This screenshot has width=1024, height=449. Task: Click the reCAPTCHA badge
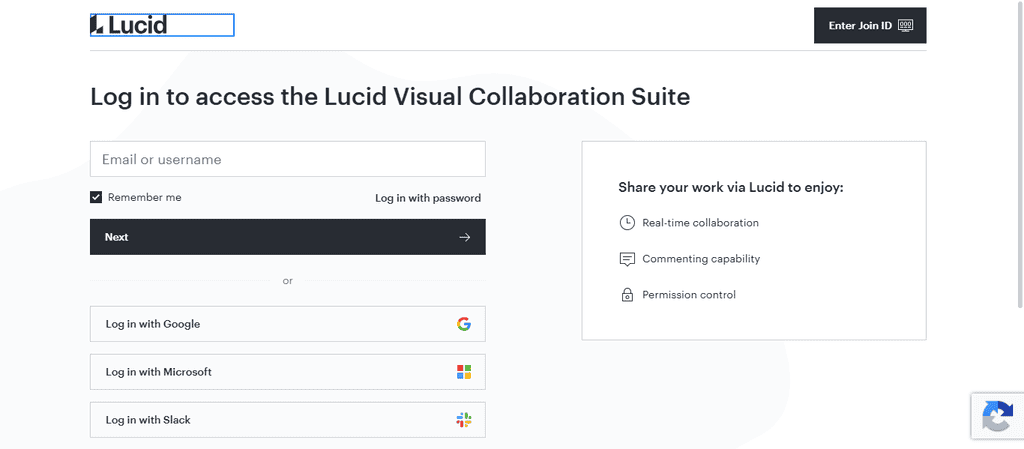997,416
